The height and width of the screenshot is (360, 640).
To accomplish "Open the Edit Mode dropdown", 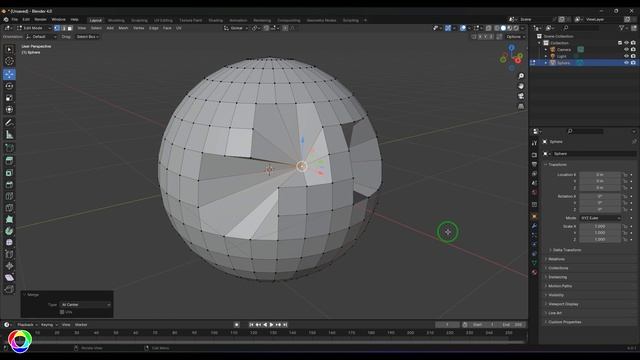I will [x=34, y=28].
